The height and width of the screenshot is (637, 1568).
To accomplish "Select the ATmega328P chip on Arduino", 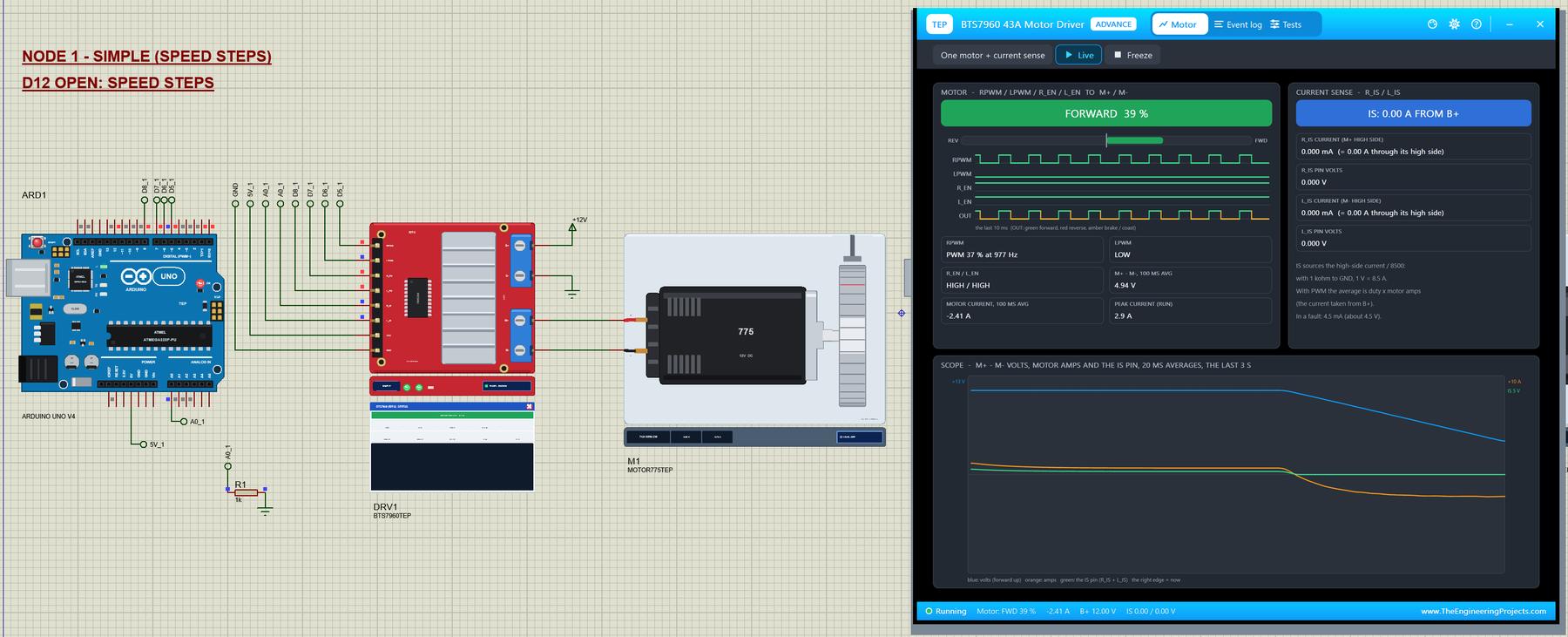I will click(x=159, y=335).
